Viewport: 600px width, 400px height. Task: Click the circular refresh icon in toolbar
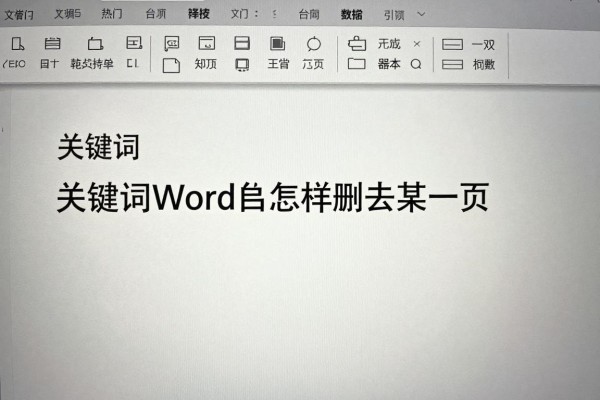coord(313,44)
